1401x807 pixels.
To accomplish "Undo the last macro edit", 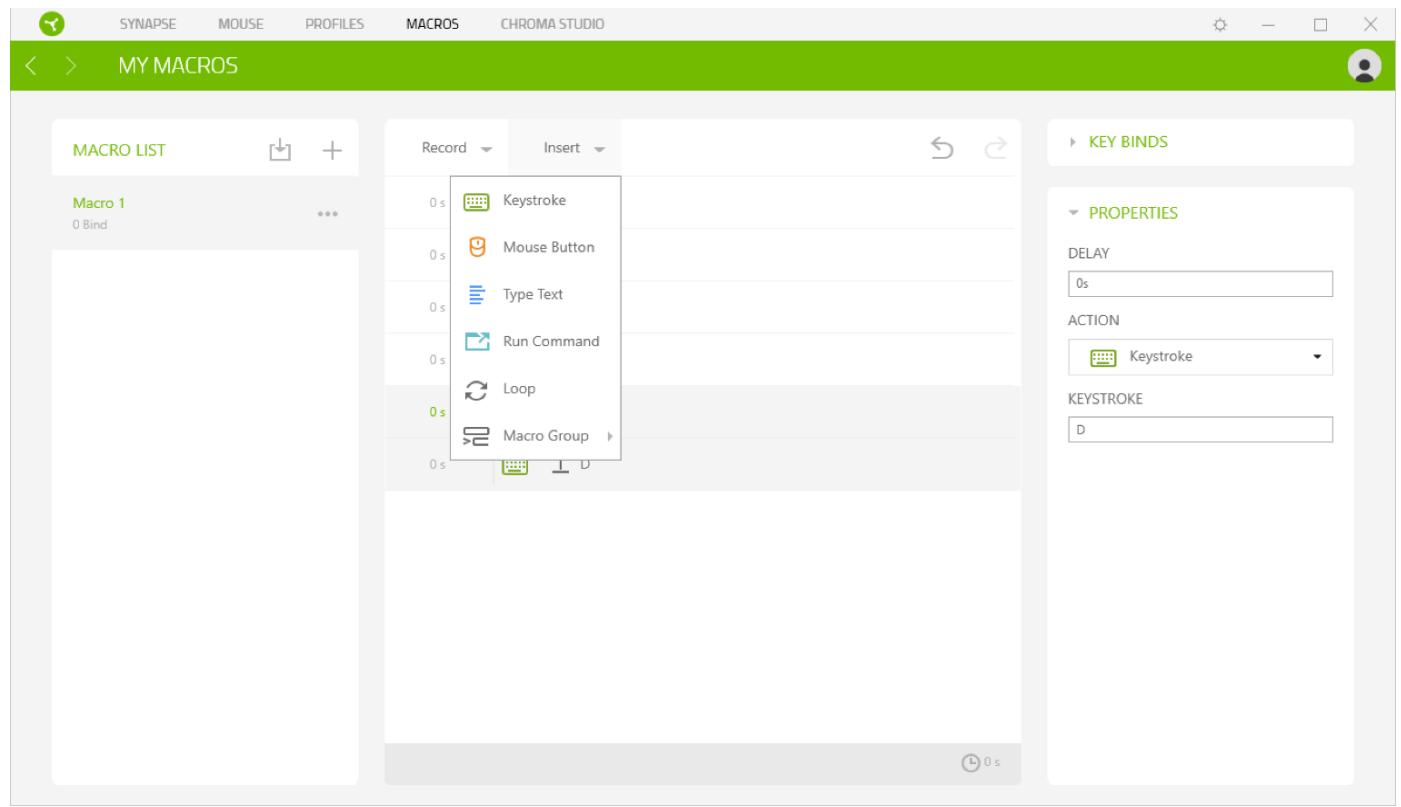I will [943, 148].
